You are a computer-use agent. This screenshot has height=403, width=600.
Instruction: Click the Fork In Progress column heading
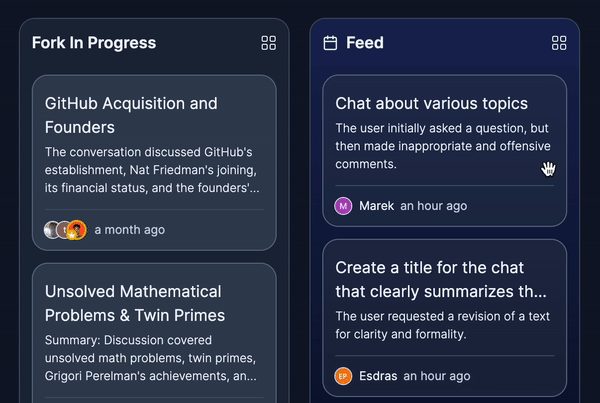tap(94, 43)
